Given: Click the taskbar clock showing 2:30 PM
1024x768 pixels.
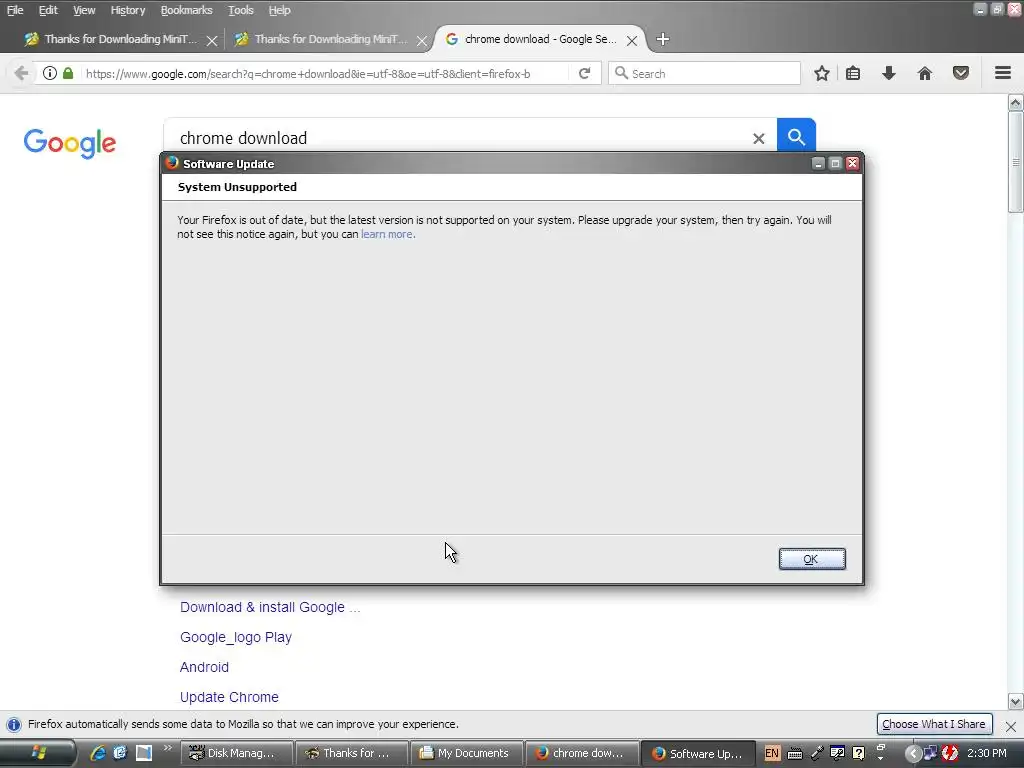Looking at the screenshot, I should pos(987,753).
